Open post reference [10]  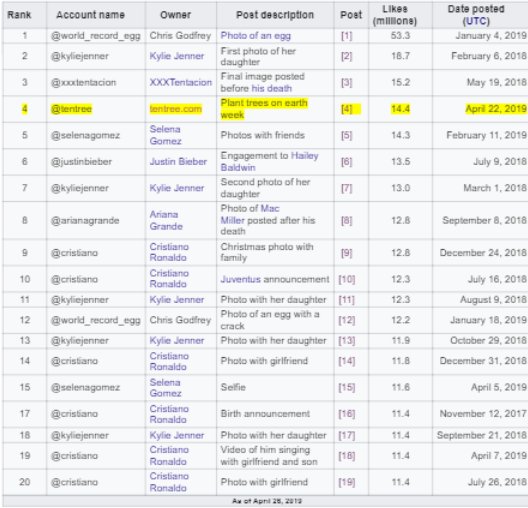pyautogui.click(x=347, y=279)
